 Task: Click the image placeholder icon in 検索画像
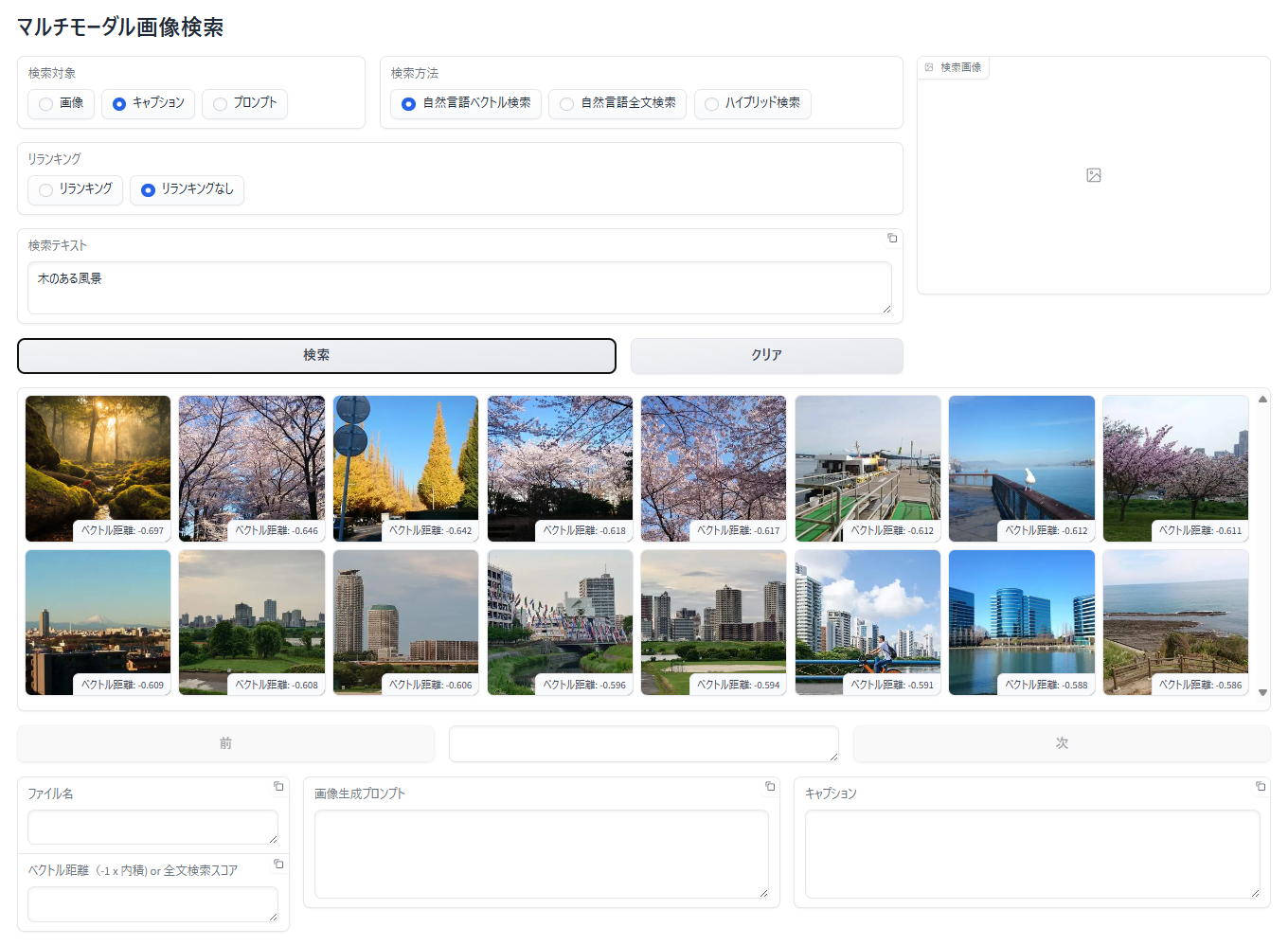click(x=1094, y=175)
